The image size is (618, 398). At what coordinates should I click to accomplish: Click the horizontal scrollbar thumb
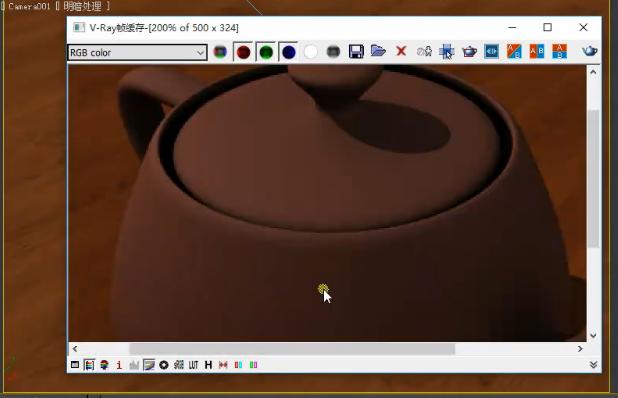click(x=292, y=349)
